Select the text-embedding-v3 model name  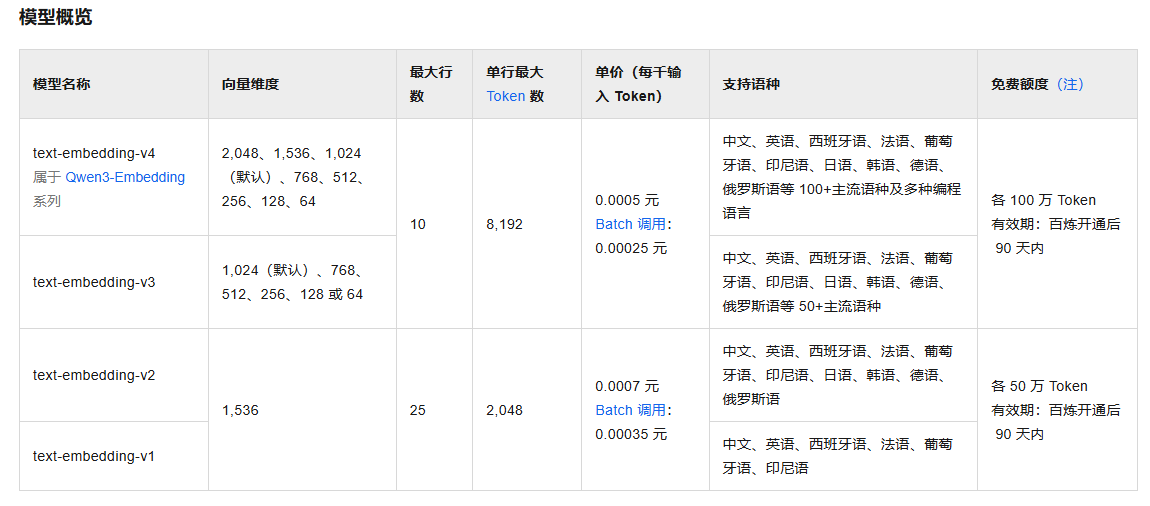point(94,282)
